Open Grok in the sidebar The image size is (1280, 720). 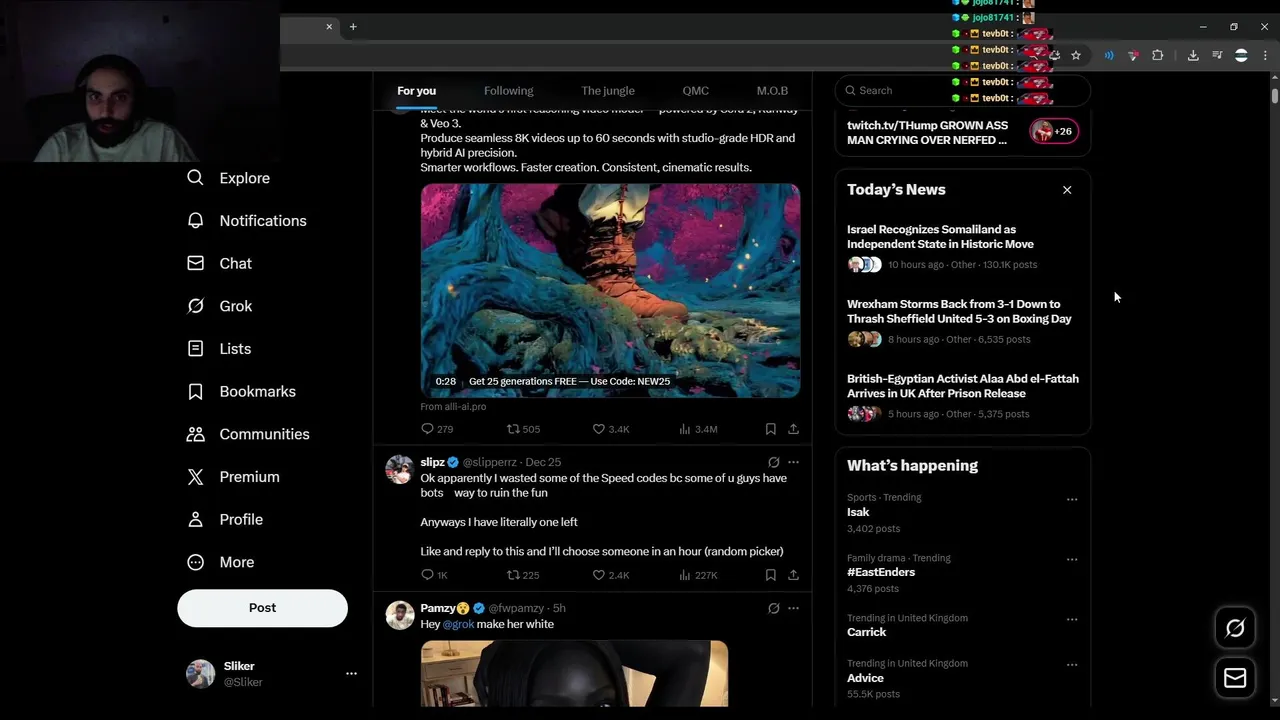tap(220, 306)
